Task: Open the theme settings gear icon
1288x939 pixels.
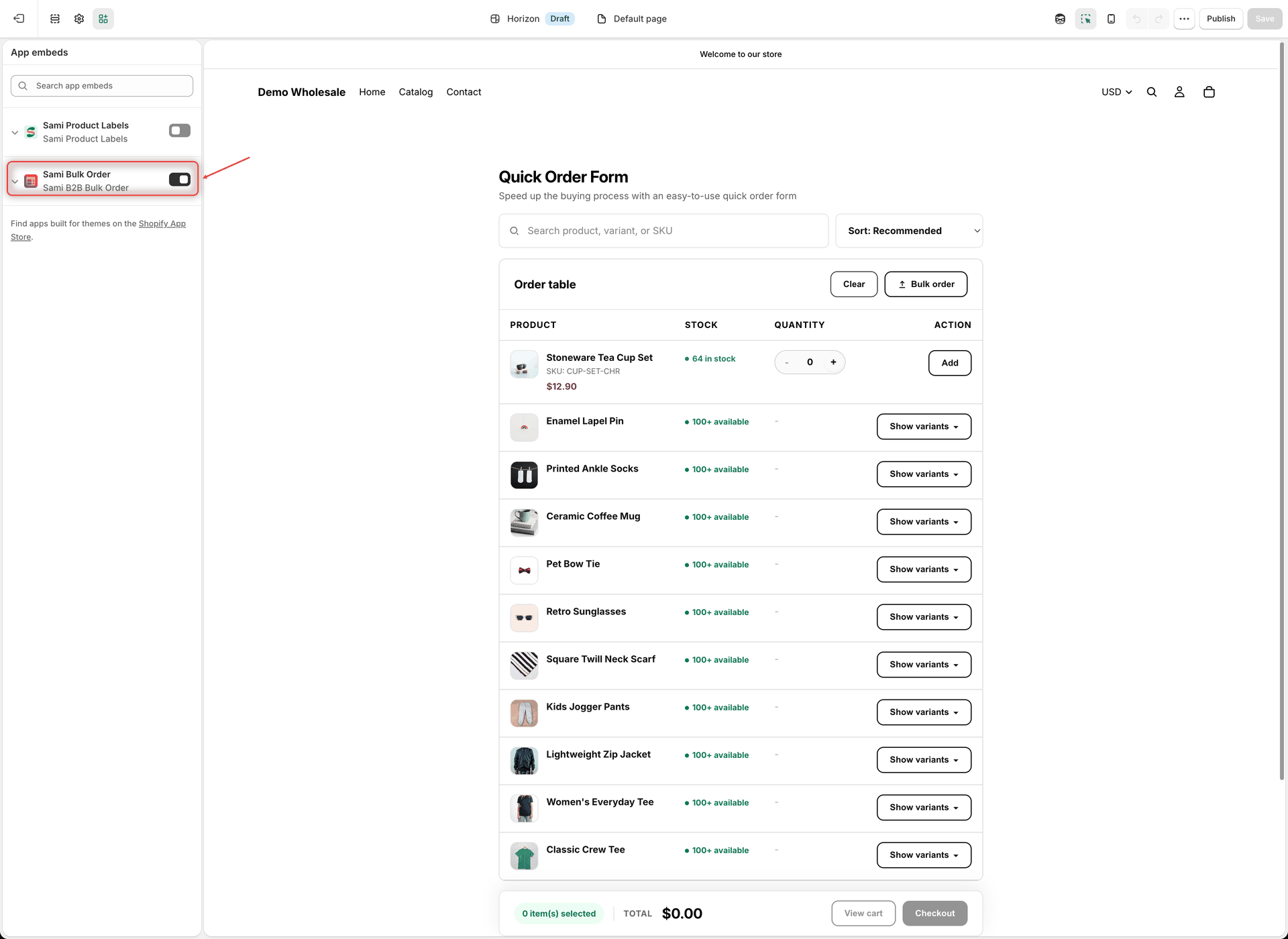Action: [79, 19]
